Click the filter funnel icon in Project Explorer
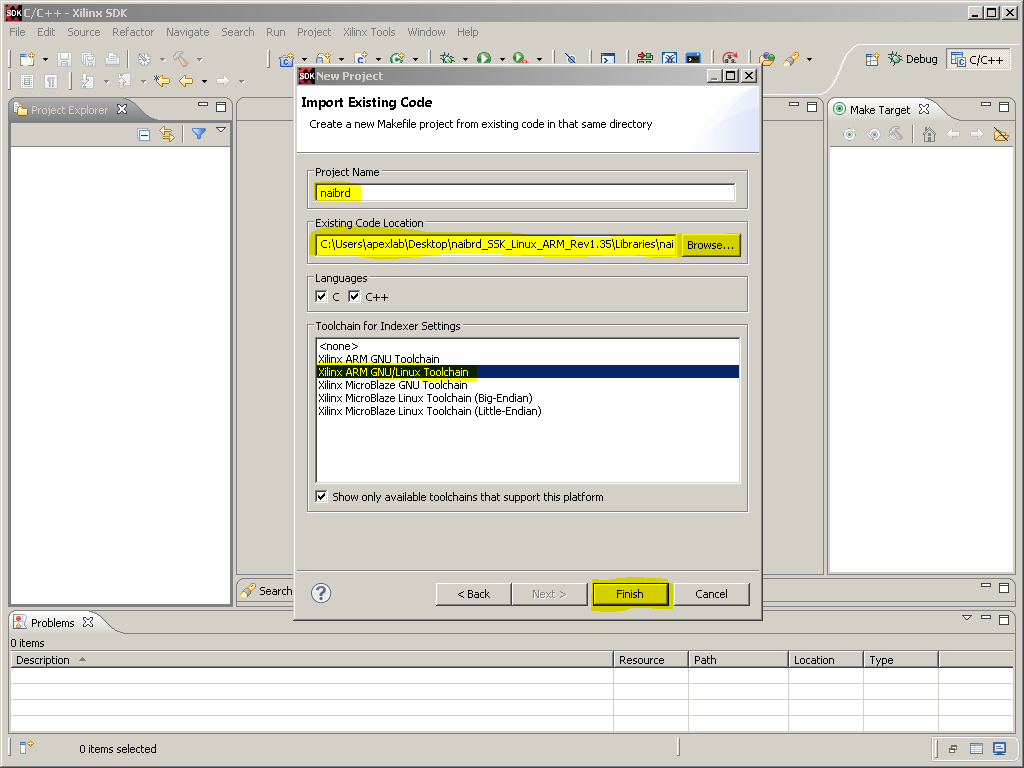1024x768 pixels. pyautogui.click(x=199, y=134)
